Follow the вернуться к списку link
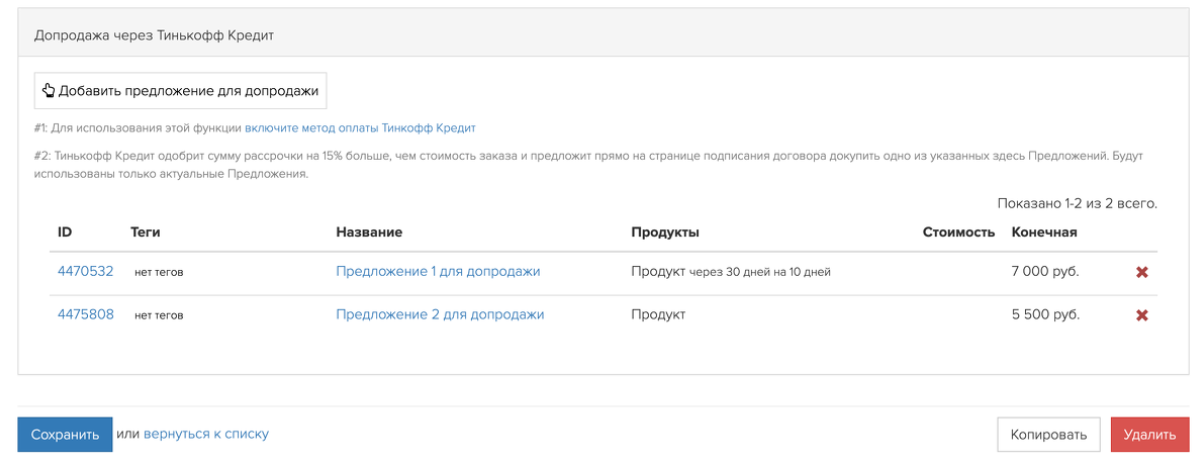The height and width of the screenshot is (463, 1197). [206, 434]
